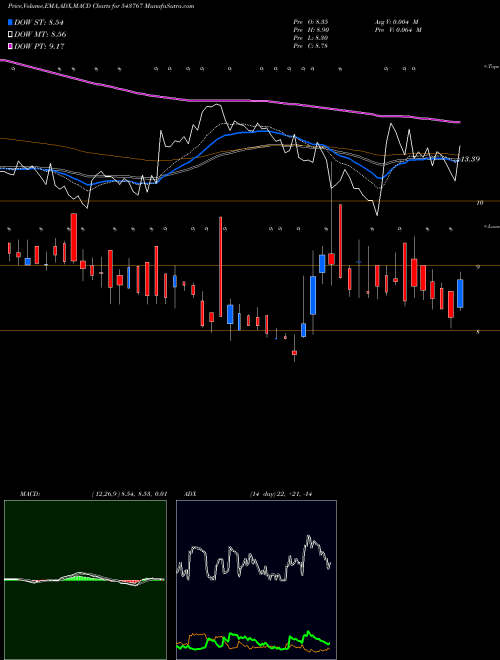
Task: Select the 'DOW ST: 8.54' label
Action: click(x=39, y=23)
